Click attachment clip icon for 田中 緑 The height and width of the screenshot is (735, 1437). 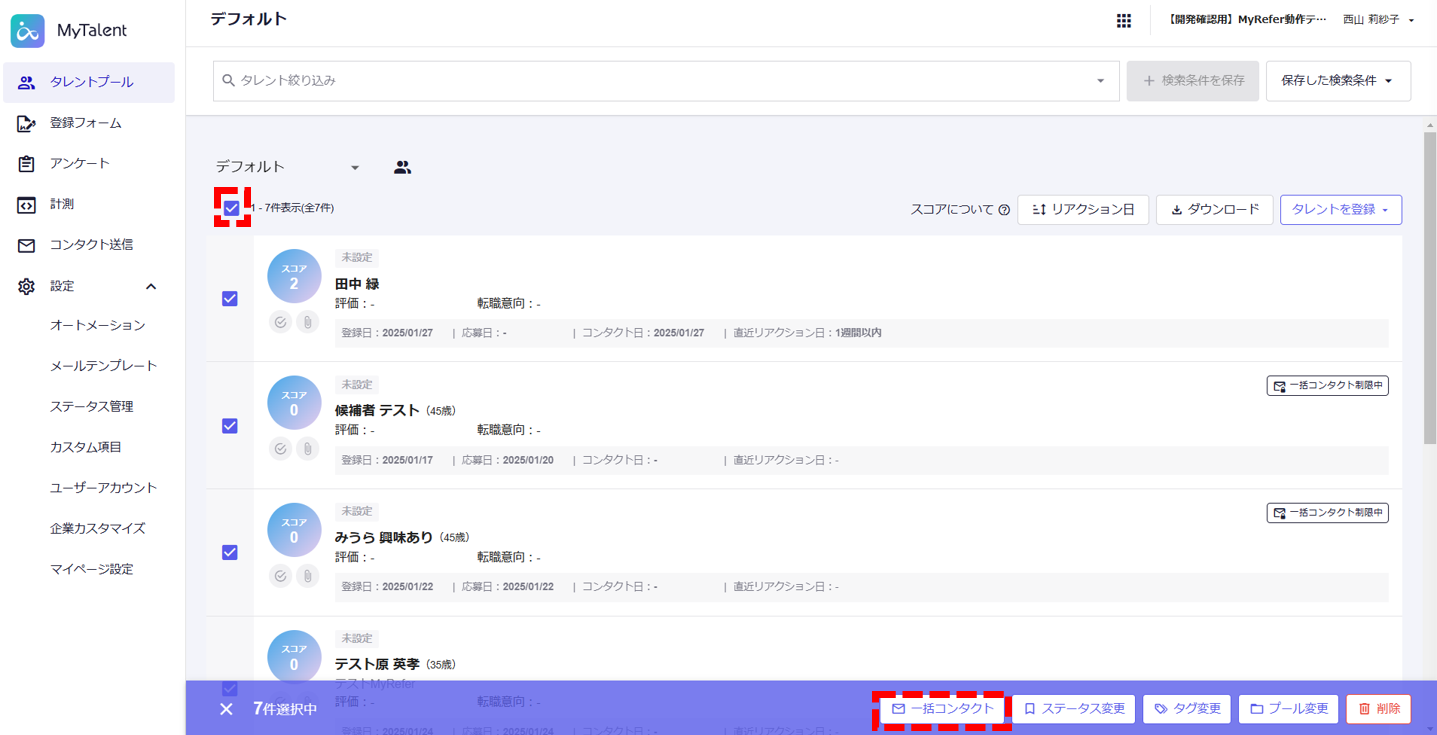[x=308, y=323]
